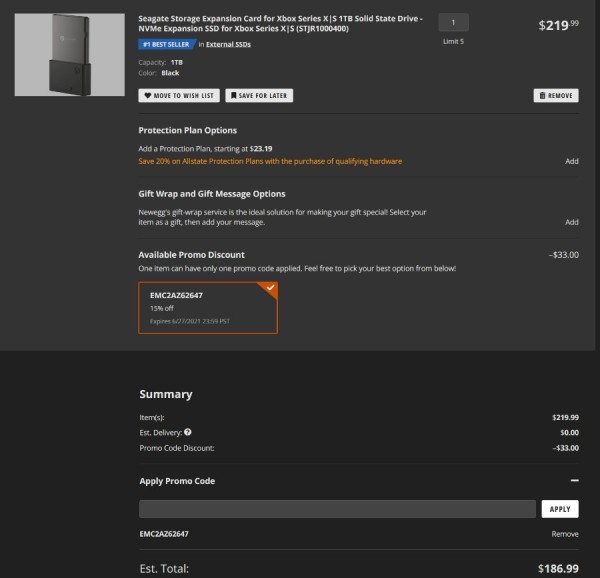600x578 pixels.
Task: Select the Item(s) $219.99 summary value
Action: 566,417
